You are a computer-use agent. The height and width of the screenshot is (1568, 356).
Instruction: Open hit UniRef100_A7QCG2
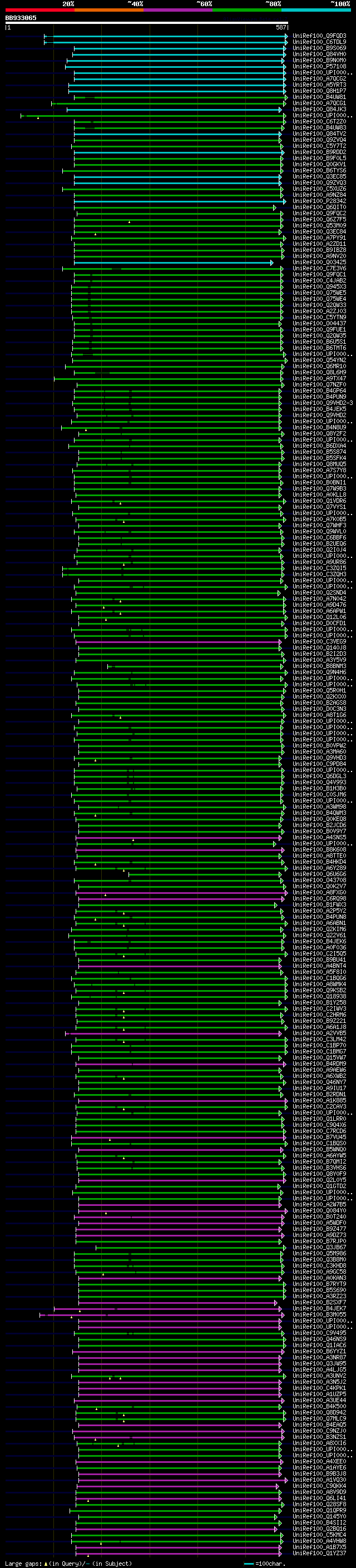pyautogui.click(x=319, y=78)
